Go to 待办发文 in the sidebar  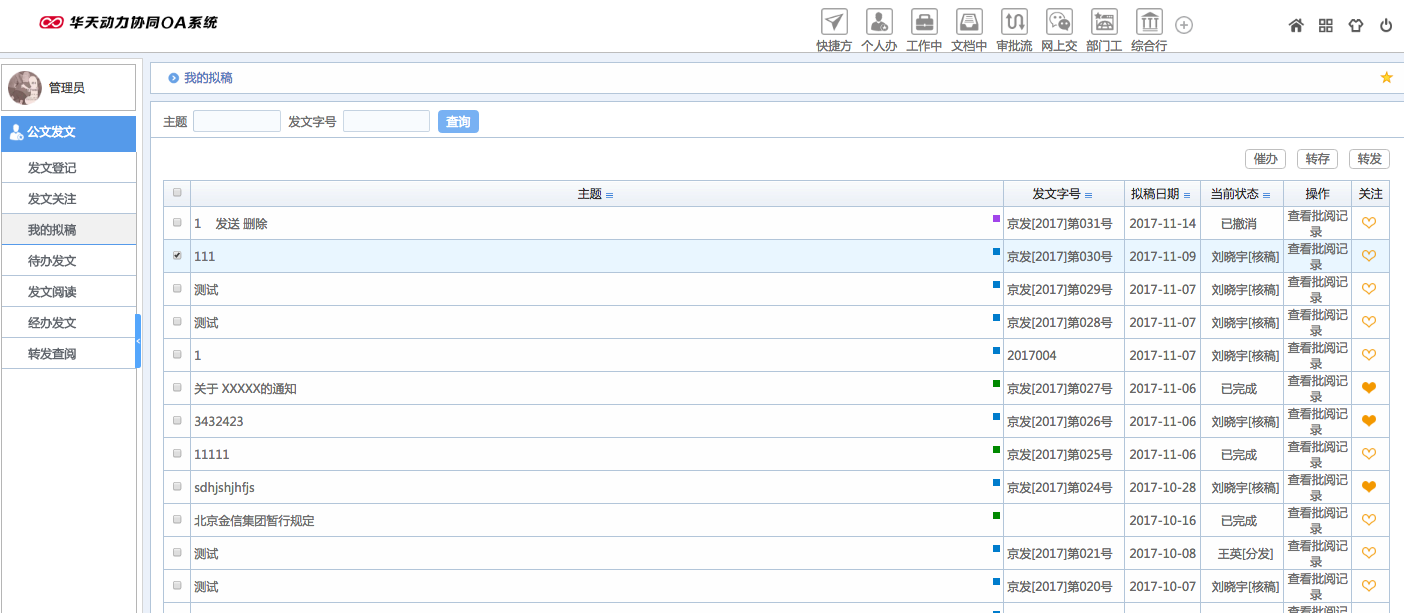tap(52, 261)
